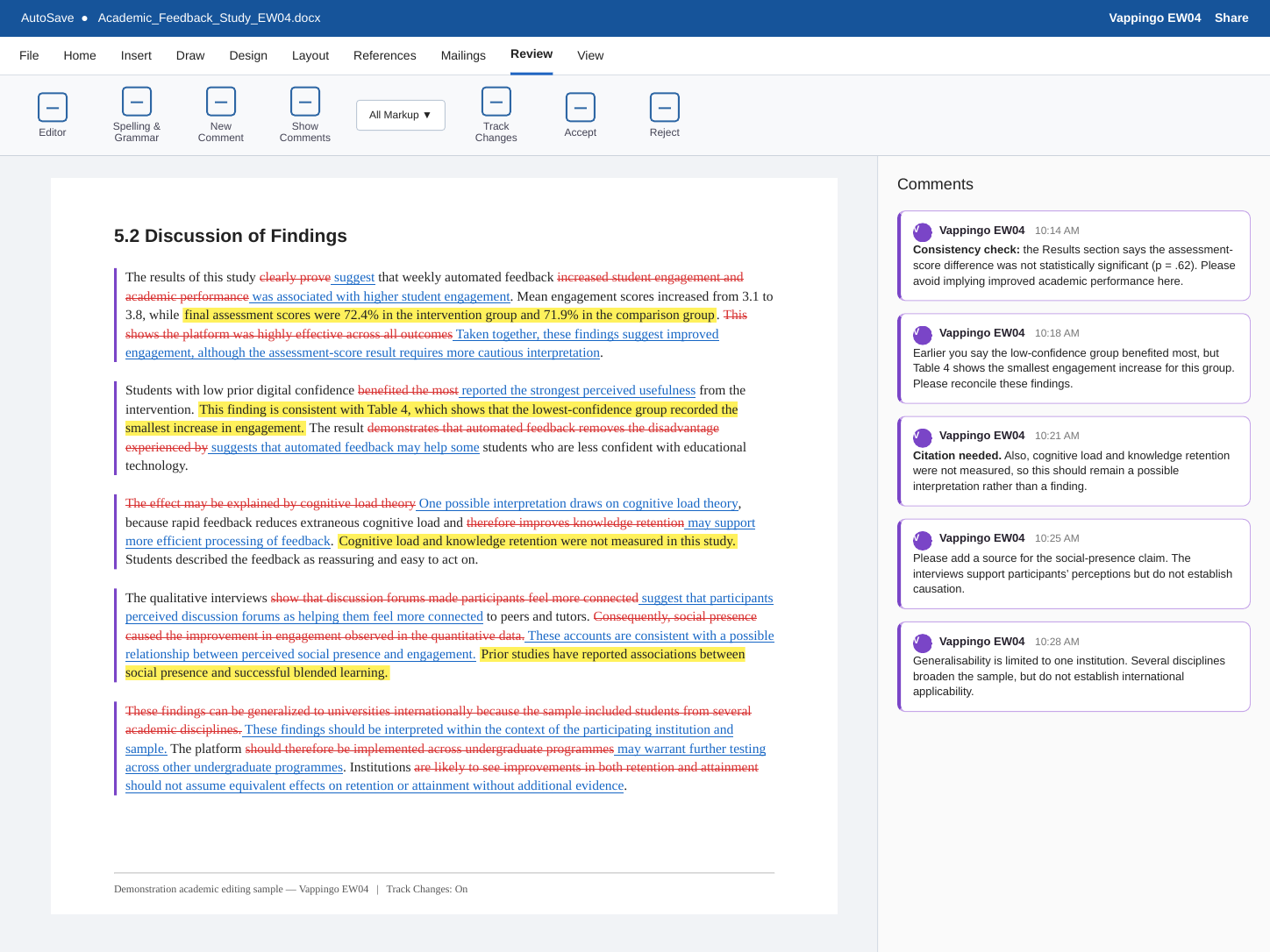Screen dimensions: 1270x952
Task: Open the 10:21 AM Citation needed comment
Action: pyautogui.click(x=1074, y=461)
